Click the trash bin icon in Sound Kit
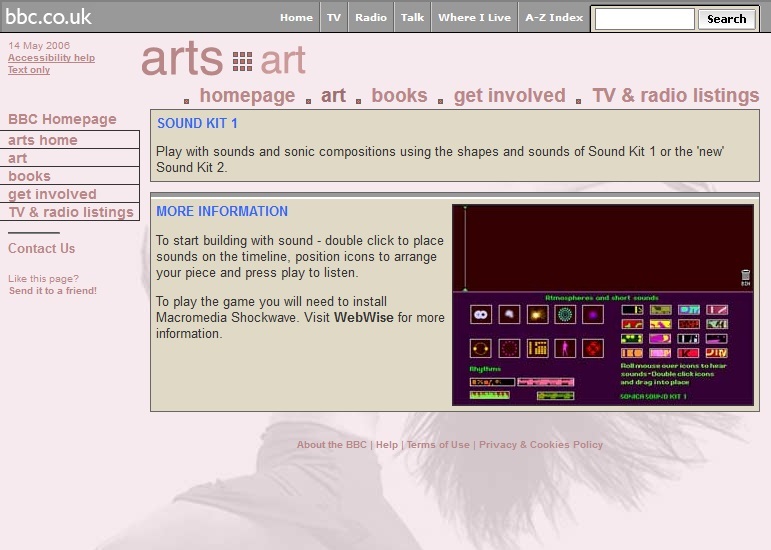 pos(745,276)
